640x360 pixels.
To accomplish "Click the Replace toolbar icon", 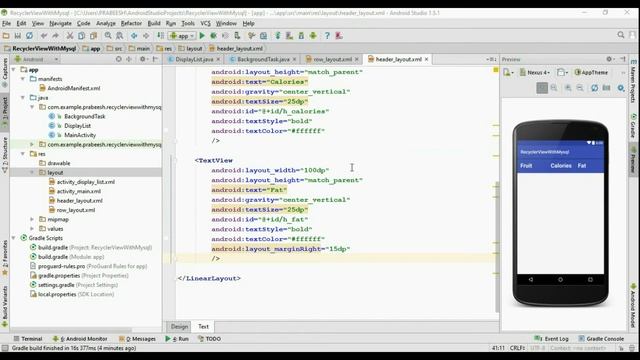I will 120,36.
